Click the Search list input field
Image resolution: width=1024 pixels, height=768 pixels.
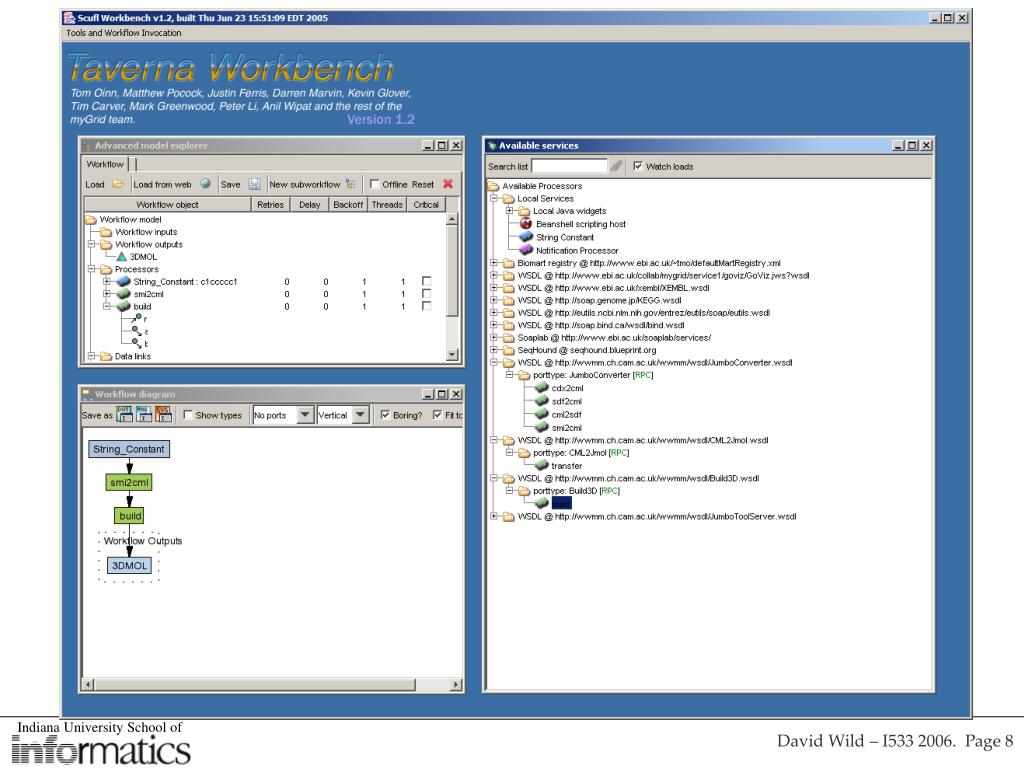pyautogui.click(x=569, y=167)
